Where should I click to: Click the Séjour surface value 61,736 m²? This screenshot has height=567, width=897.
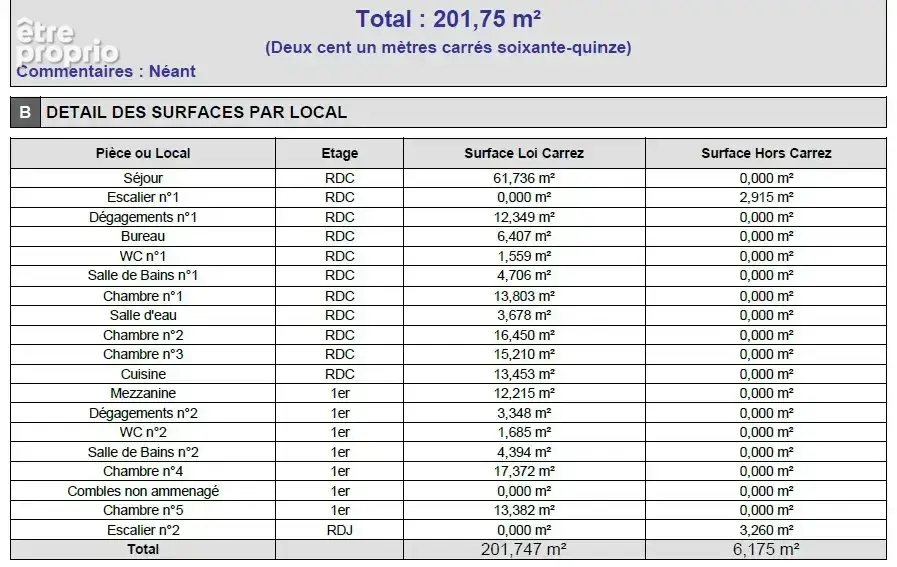click(524, 178)
